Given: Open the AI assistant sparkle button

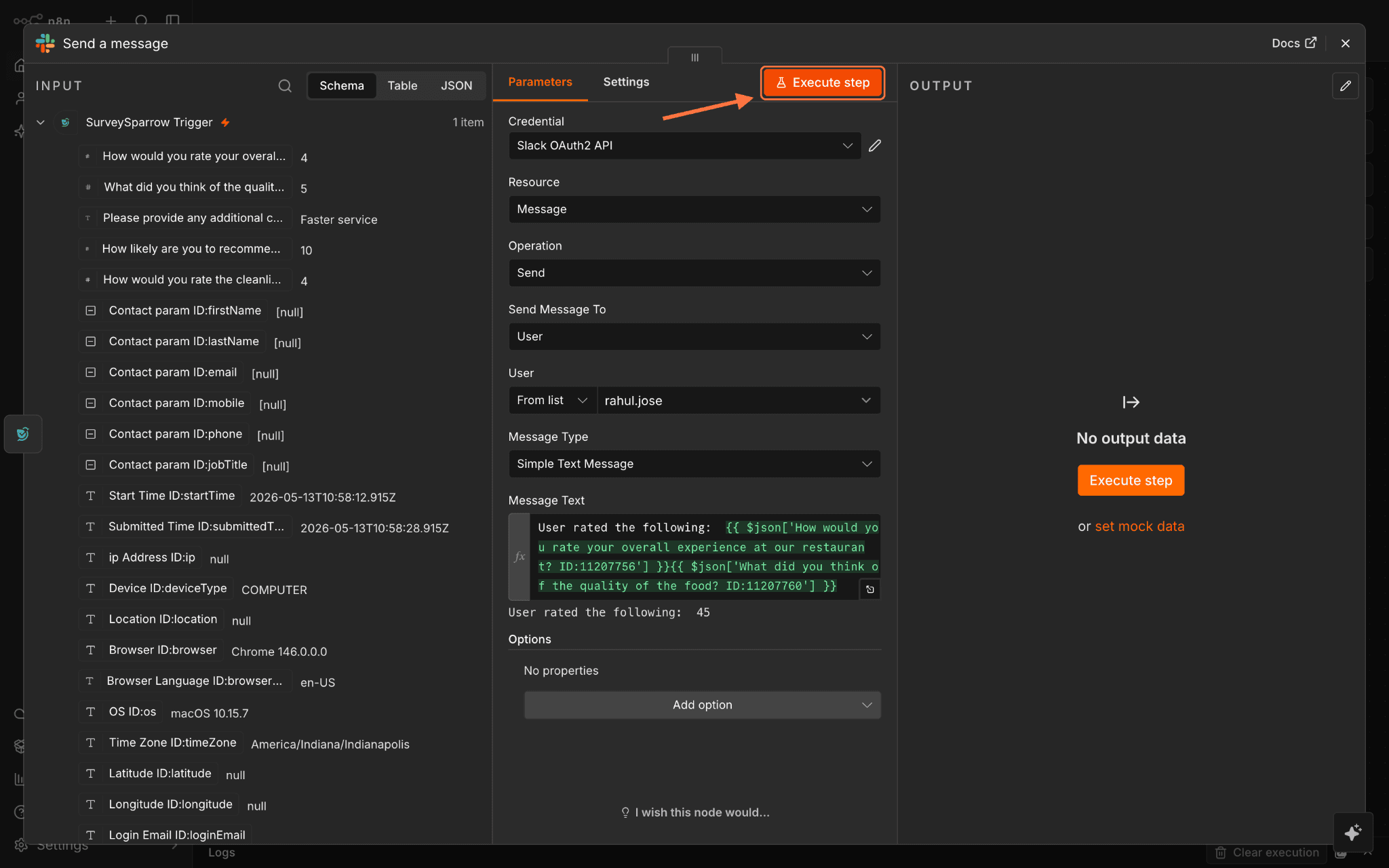Looking at the screenshot, I should [1353, 832].
